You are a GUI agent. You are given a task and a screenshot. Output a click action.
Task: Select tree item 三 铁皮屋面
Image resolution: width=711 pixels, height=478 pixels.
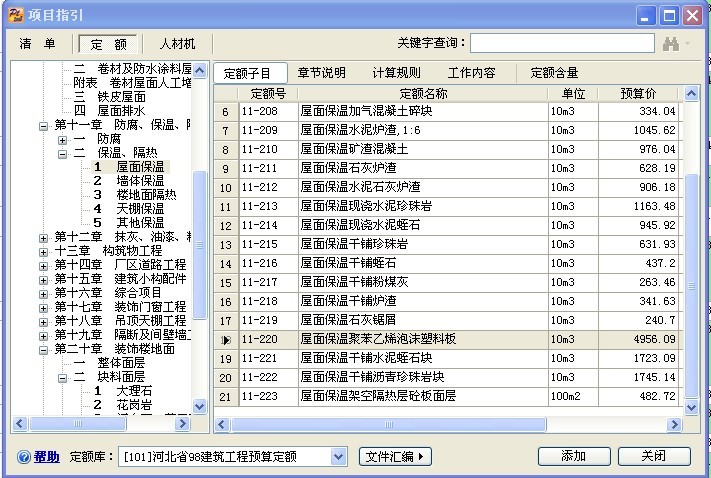click(x=109, y=97)
